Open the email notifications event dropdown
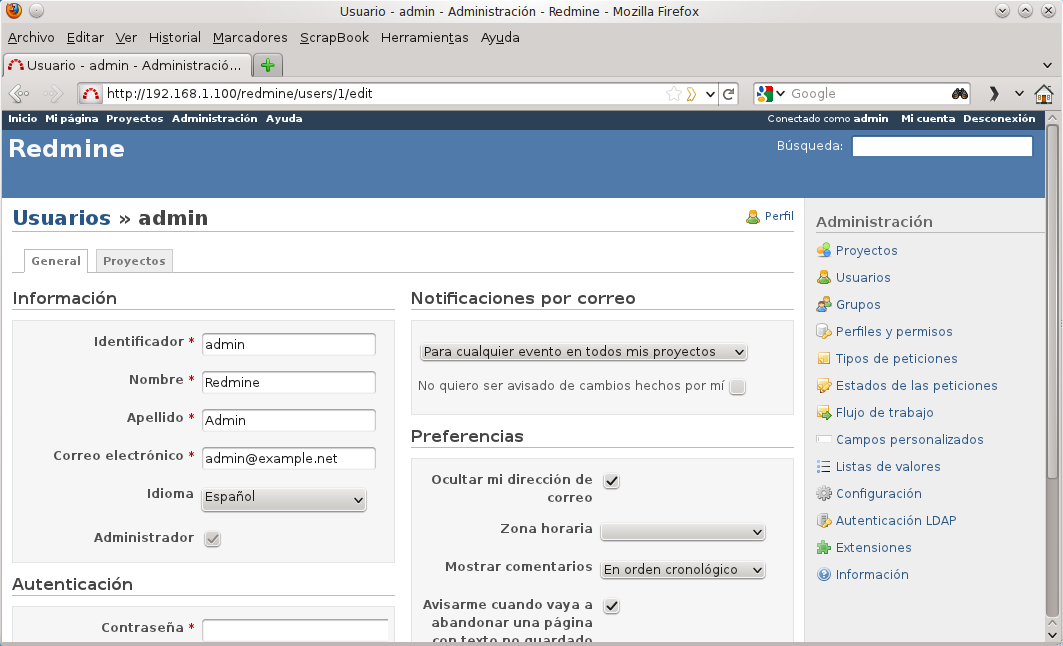This screenshot has height=646, width=1063. 584,352
